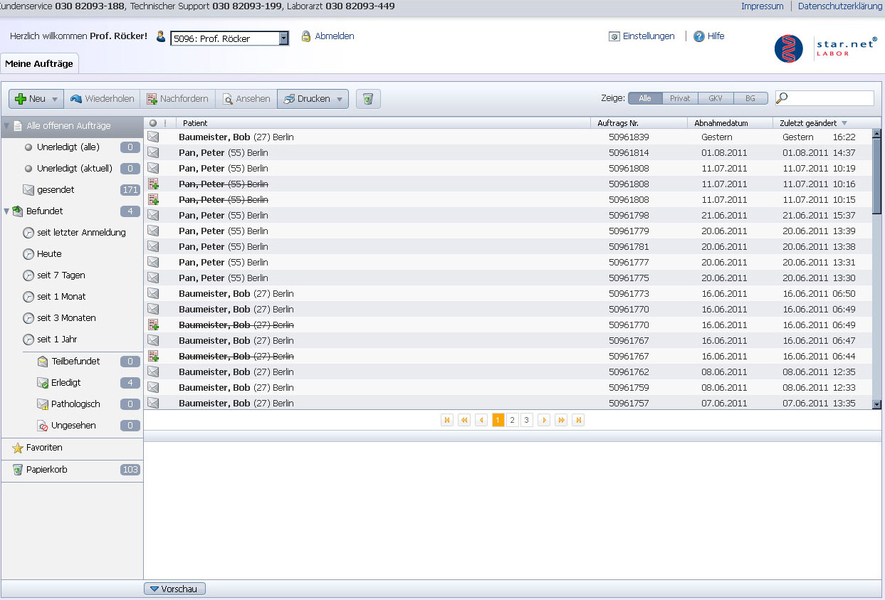Go to page 2 of results
This screenshot has width=885, height=600.
coord(512,421)
